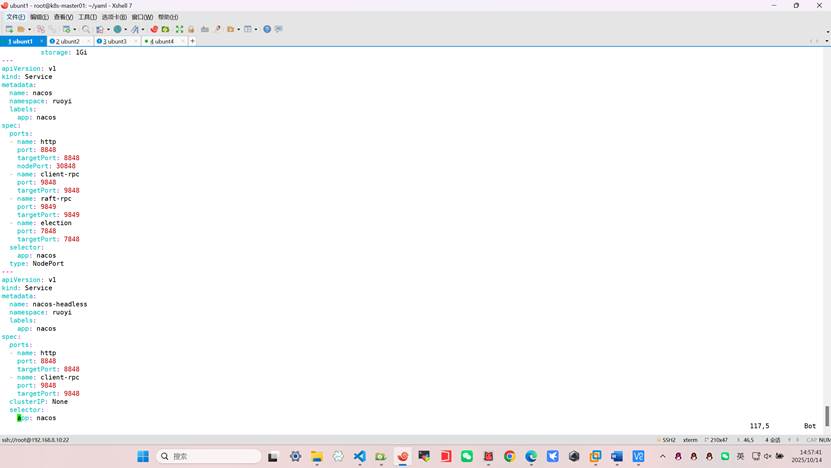Click the keyboard mapping icon in toolbar

point(205,29)
